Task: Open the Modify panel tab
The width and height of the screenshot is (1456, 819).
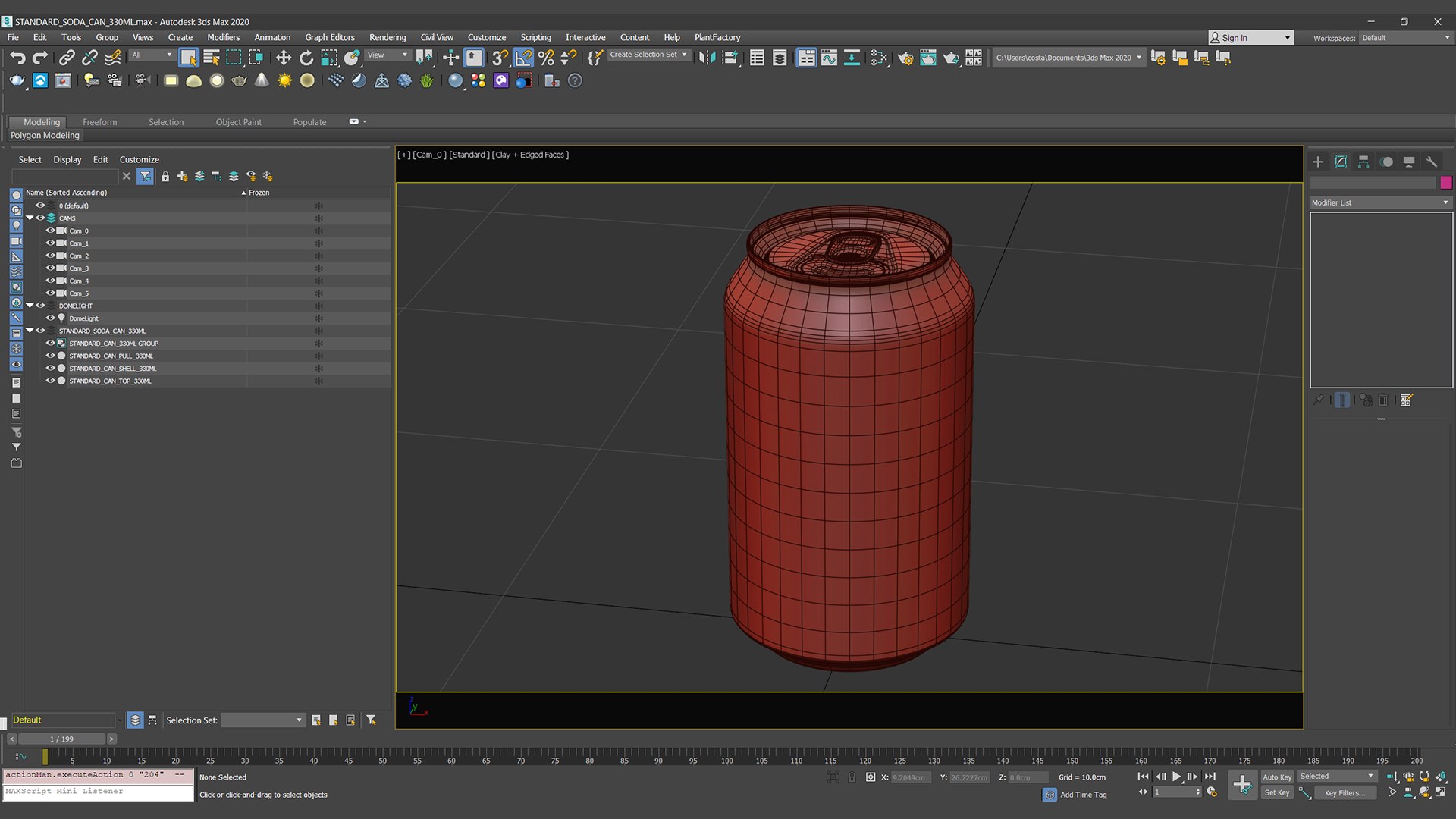Action: [1341, 162]
